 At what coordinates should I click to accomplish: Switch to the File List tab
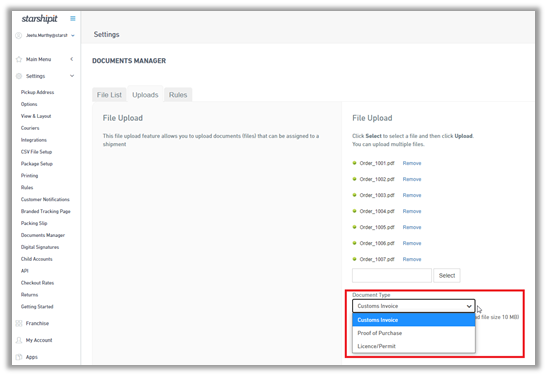point(109,95)
